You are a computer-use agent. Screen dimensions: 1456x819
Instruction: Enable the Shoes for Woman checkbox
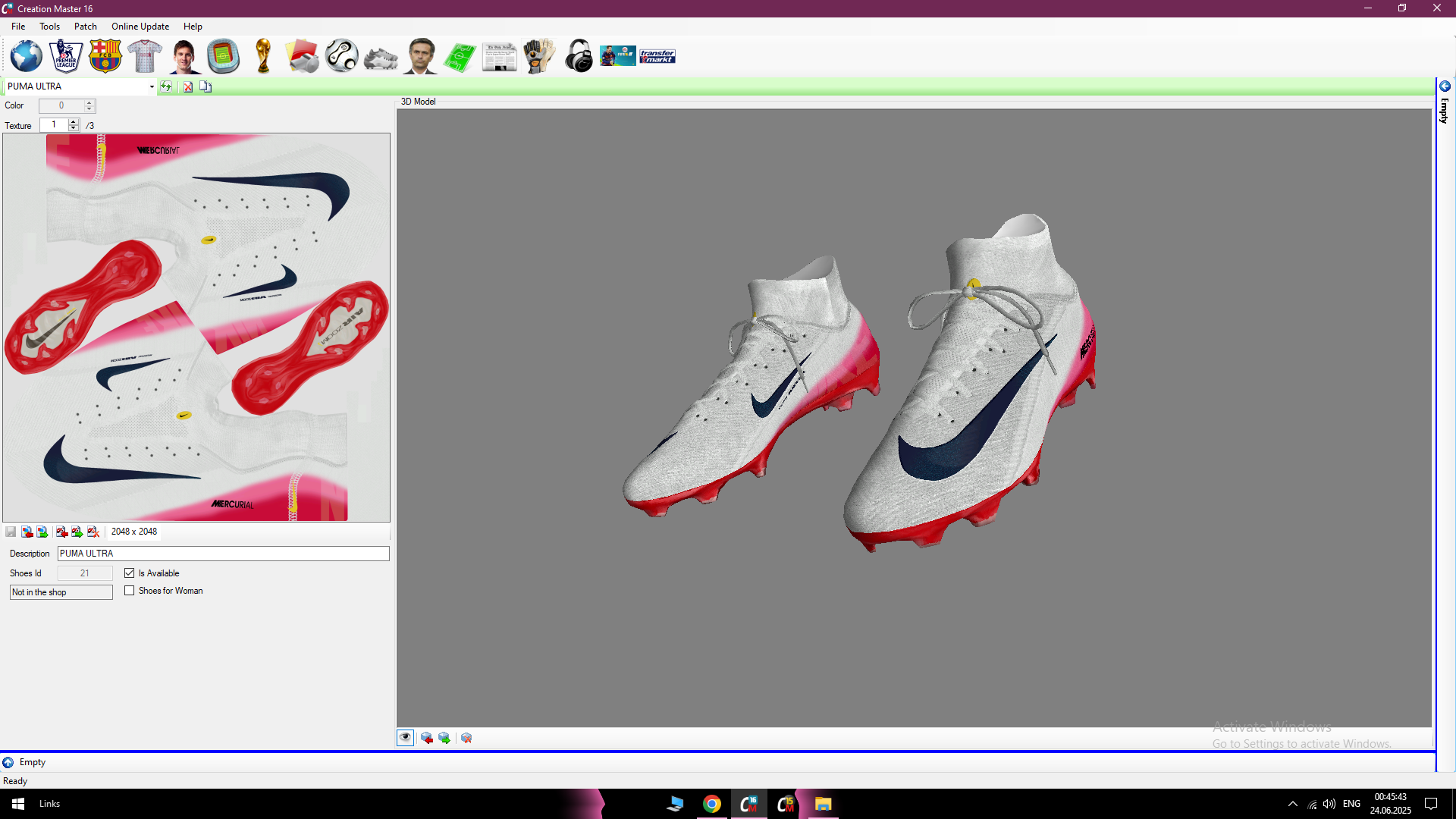click(x=130, y=591)
